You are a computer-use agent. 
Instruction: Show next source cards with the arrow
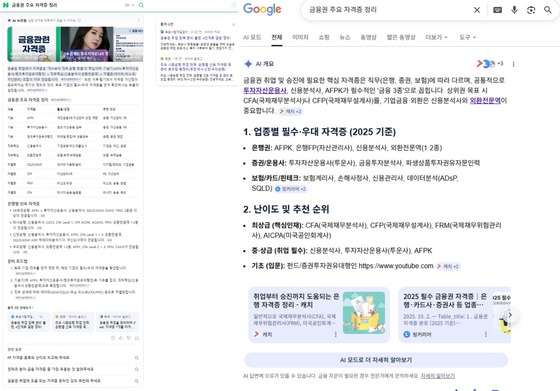pyautogui.click(x=510, y=315)
